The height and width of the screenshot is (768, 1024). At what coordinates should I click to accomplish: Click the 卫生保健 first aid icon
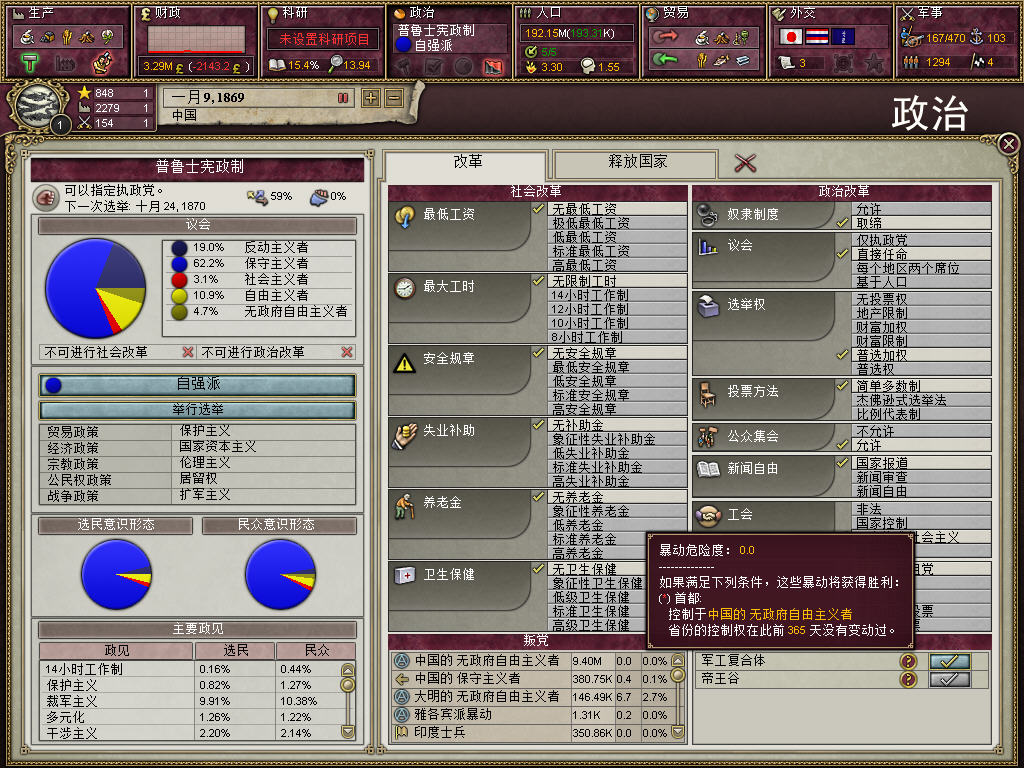[x=405, y=575]
